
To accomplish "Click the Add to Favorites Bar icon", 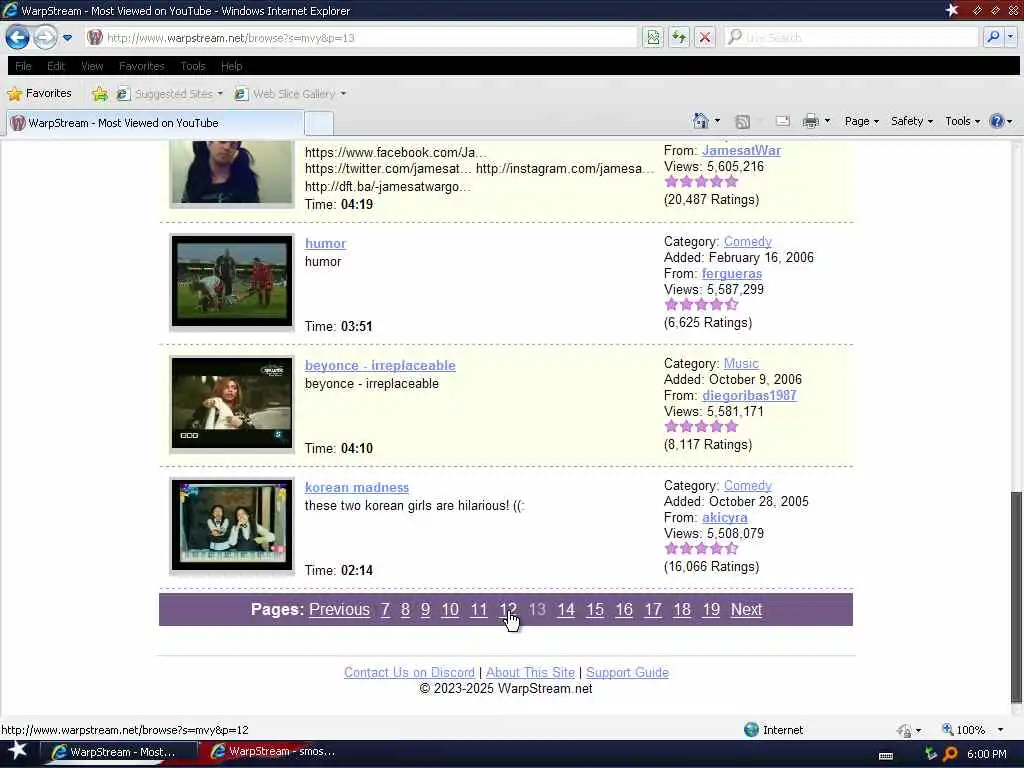I will (100, 94).
